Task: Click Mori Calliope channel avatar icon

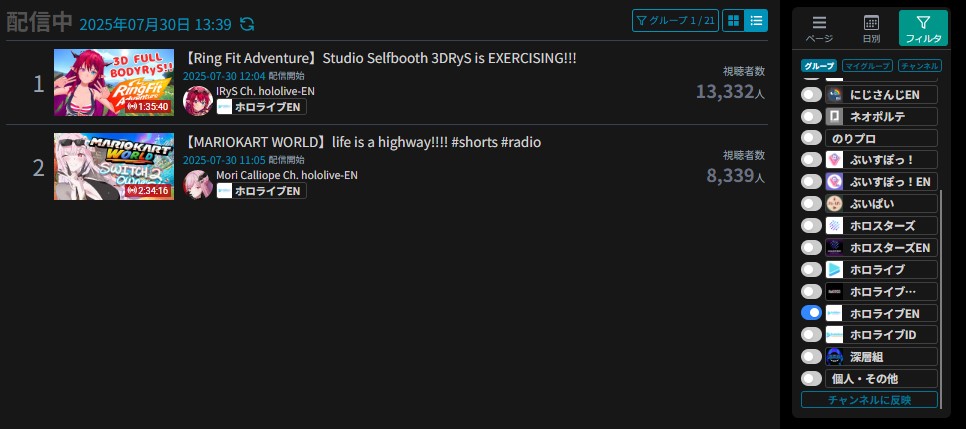Action: coord(198,184)
